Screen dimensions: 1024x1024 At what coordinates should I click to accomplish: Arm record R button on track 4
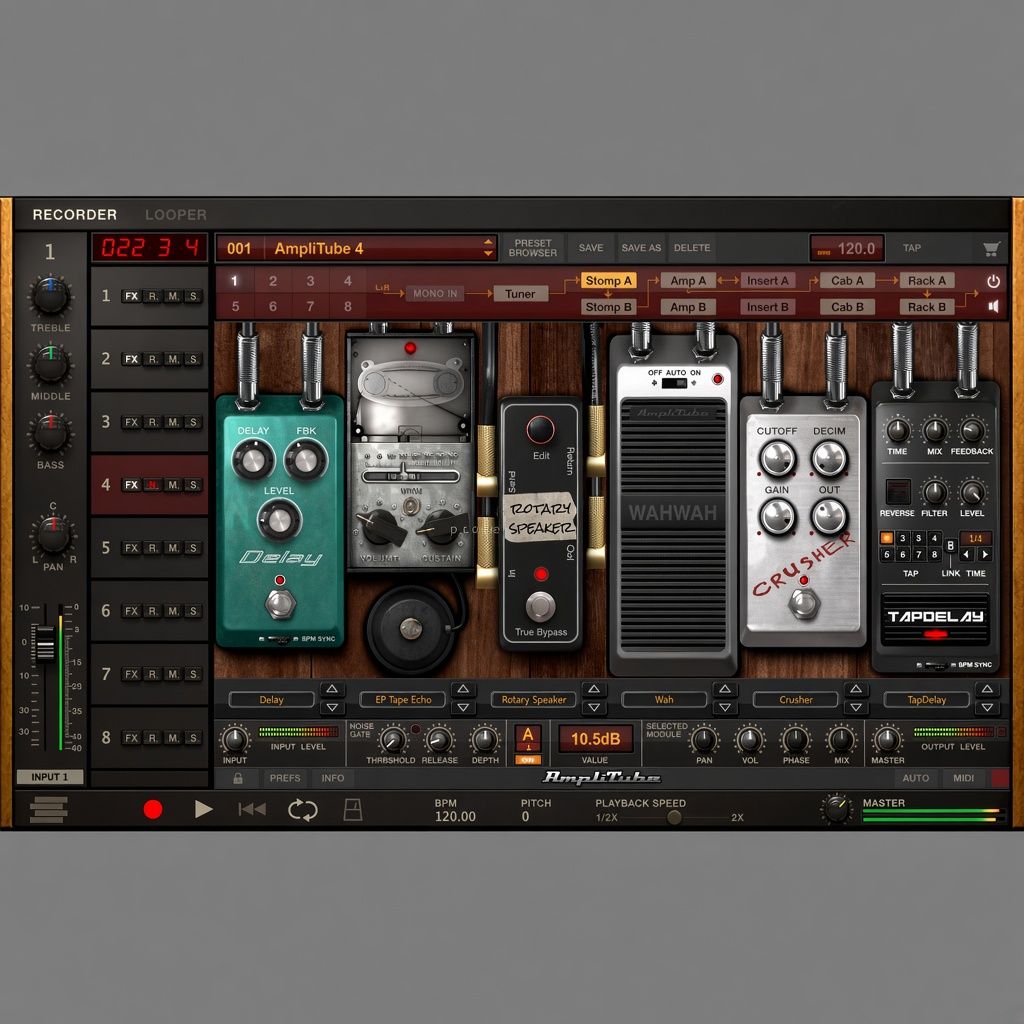click(x=152, y=485)
